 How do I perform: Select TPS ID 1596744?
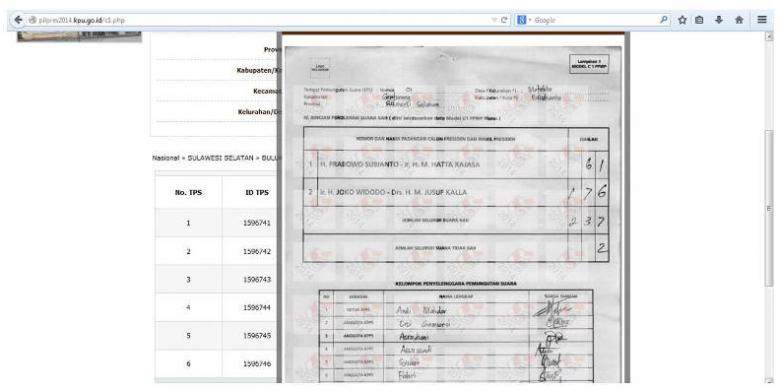click(257, 307)
